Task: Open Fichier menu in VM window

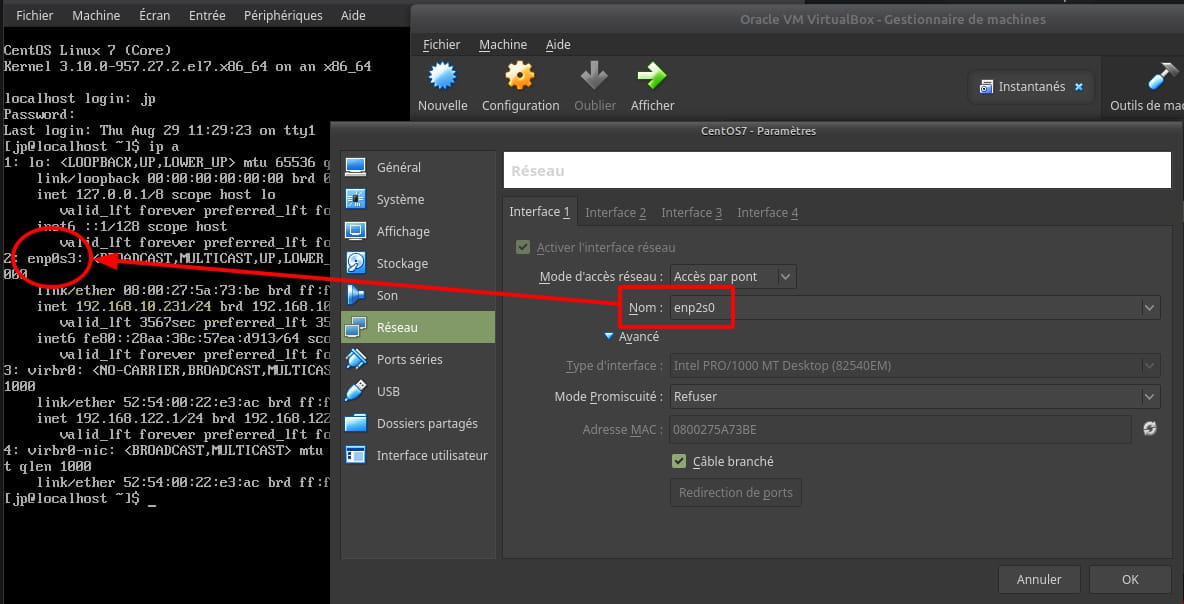Action: coord(35,15)
